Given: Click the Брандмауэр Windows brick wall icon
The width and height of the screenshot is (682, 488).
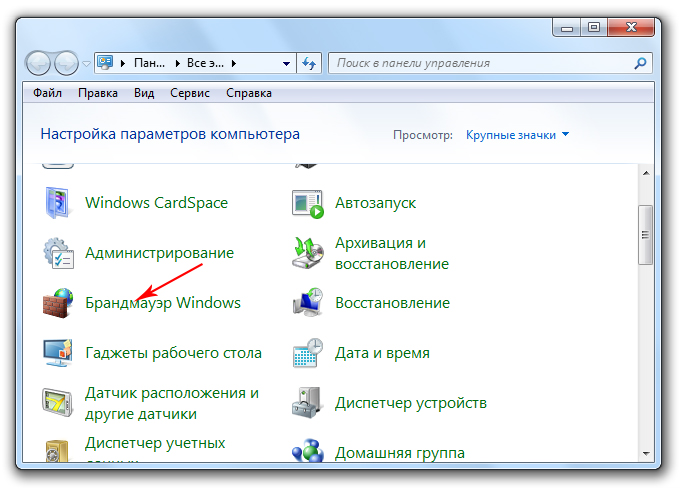Looking at the screenshot, I should pyautogui.click(x=58, y=303).
